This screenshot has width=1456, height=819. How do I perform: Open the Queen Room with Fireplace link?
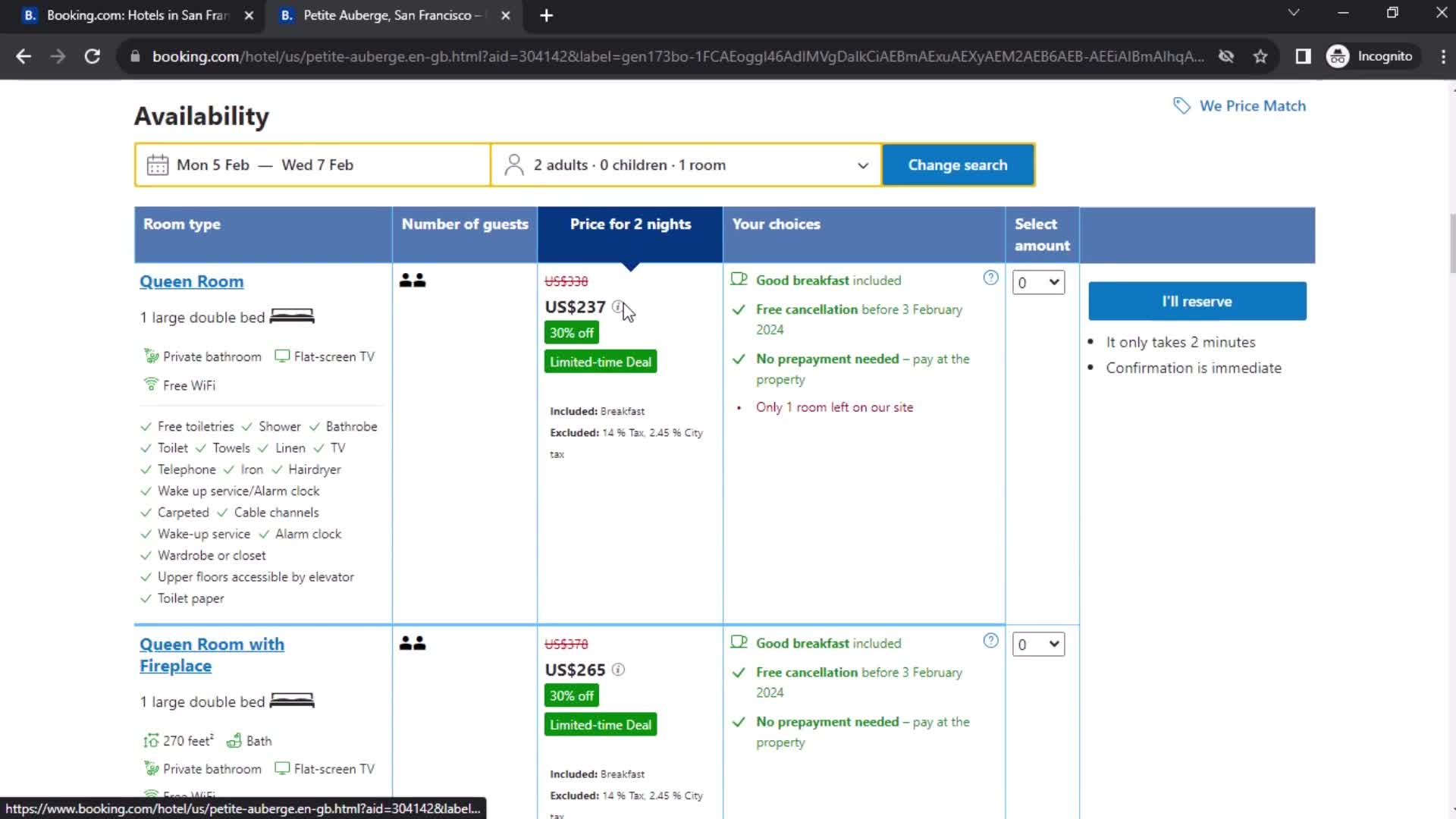213,654
